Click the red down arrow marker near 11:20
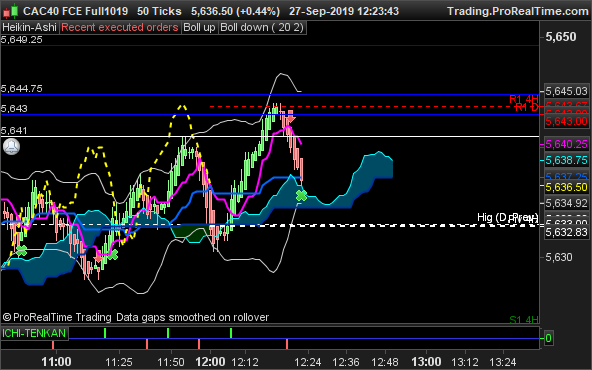Screen dimensions: 592x370 click(x=98, y=257)
